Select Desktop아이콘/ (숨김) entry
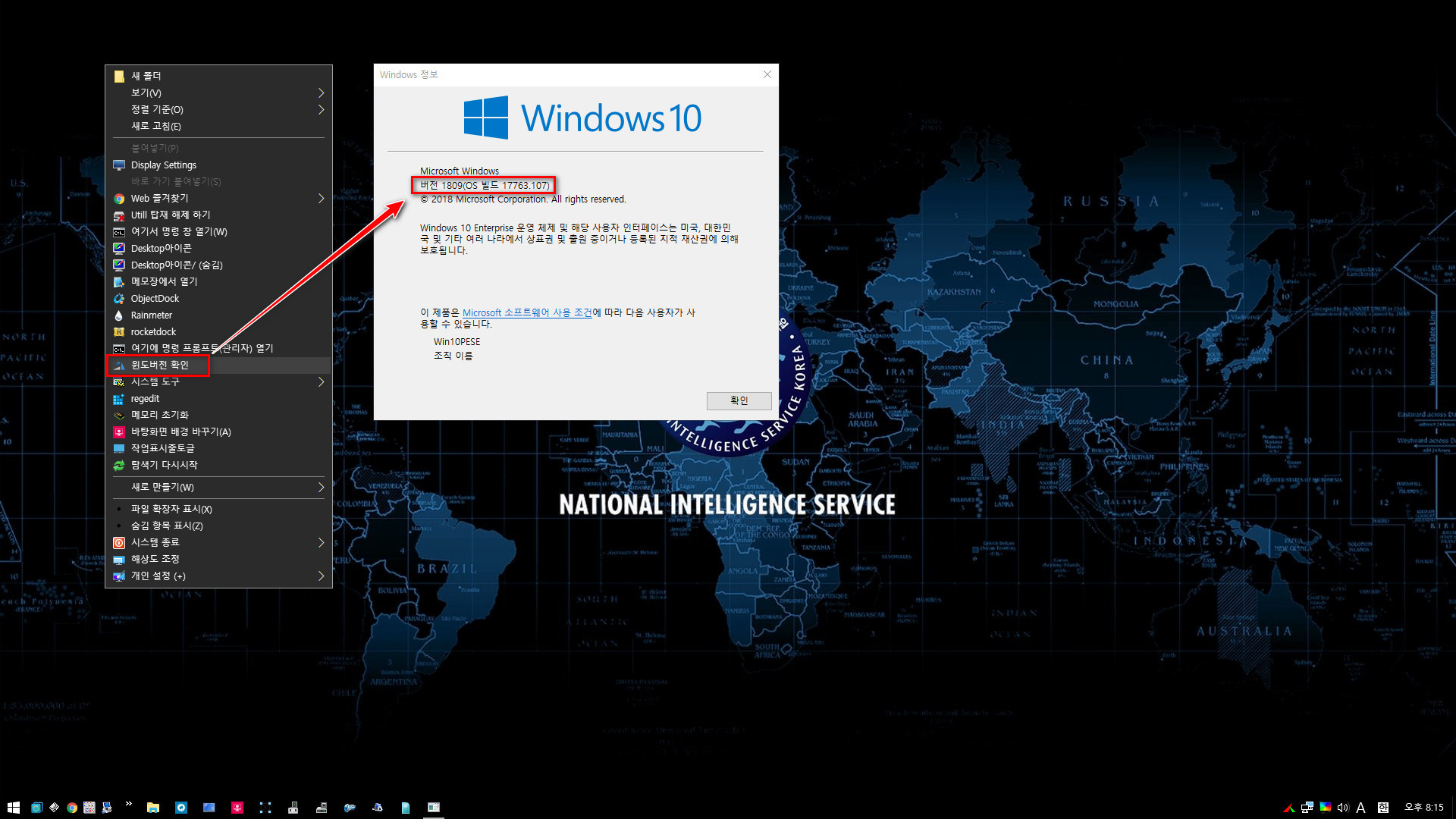This screenshot has width=1456, height=819. [x=218, y=265]
